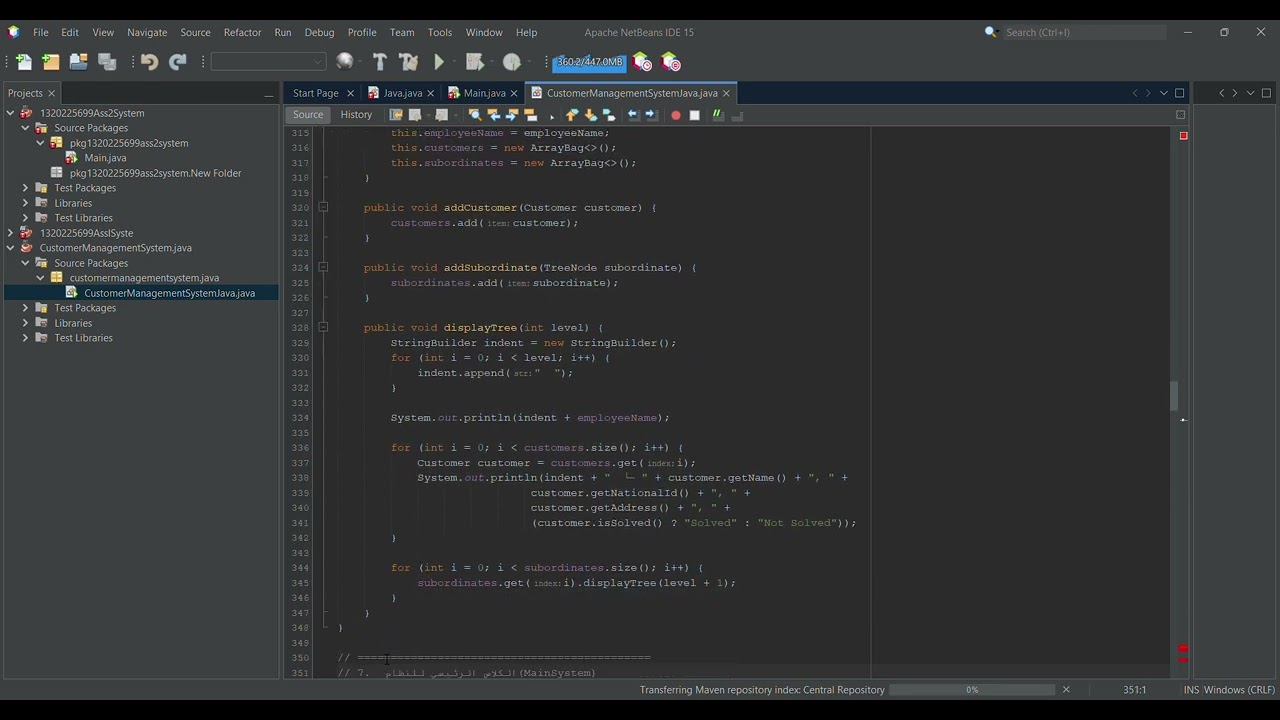1280x720 pixels.
Task: Switch the editor to History view
Action: click(x=356, y=115)
